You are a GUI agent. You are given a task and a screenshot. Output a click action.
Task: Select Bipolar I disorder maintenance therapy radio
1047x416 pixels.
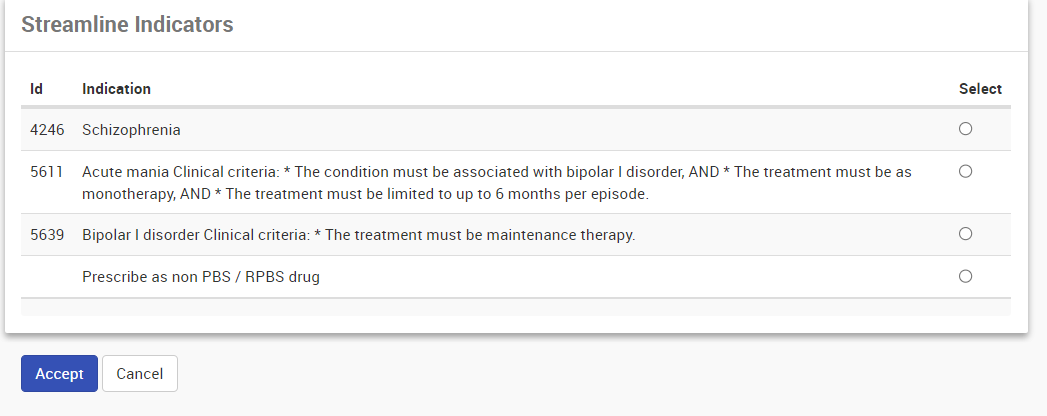click(965, 234)
